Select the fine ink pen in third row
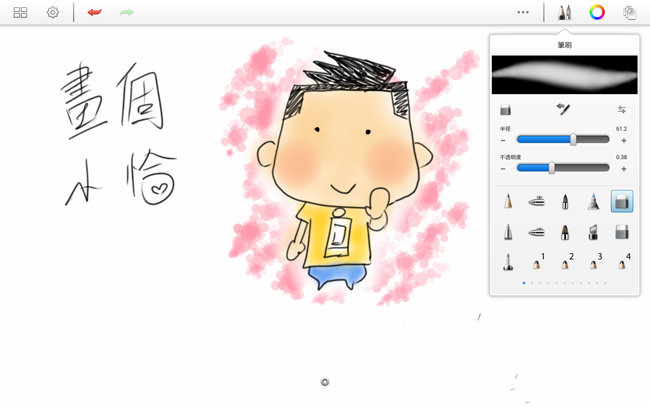 pyautogui.click(x=508, y=263)
